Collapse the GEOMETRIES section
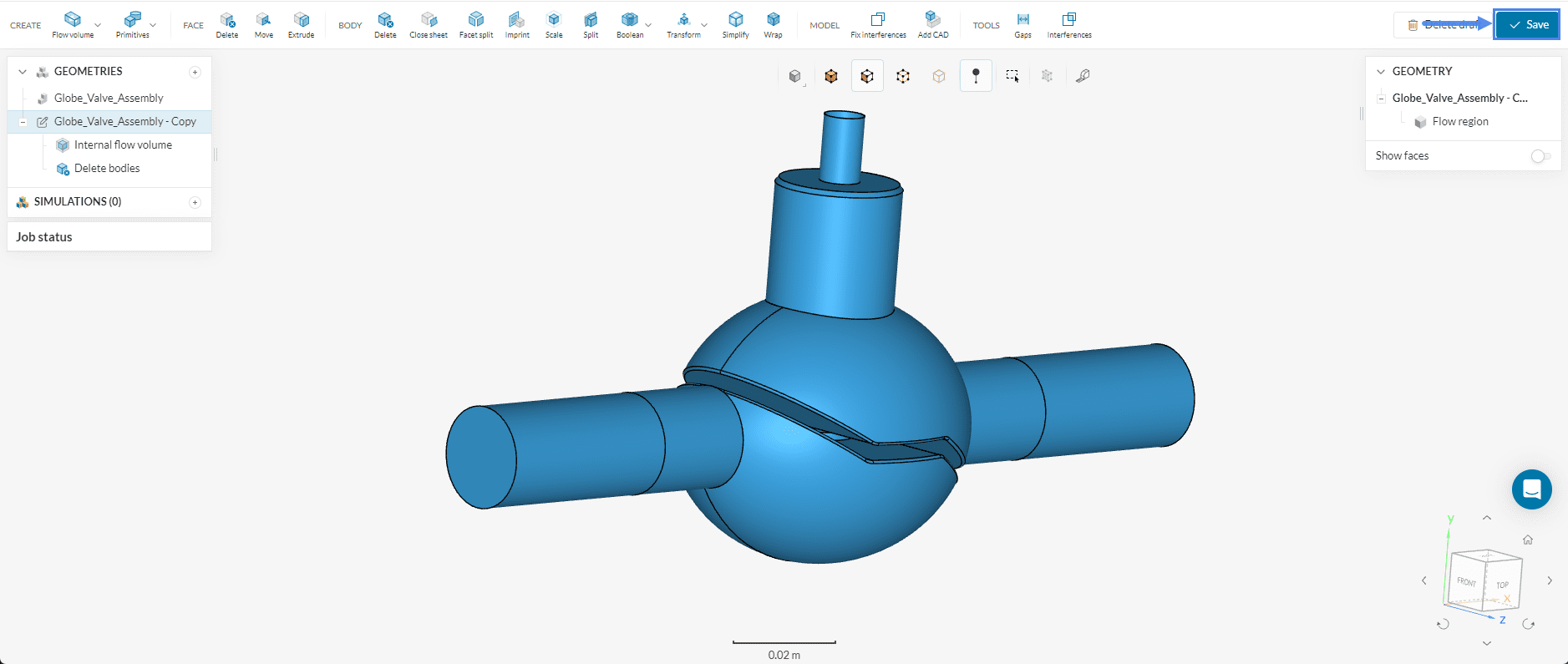The height and width of the screenshot is (664, 1568). click(x=23, y=72)
